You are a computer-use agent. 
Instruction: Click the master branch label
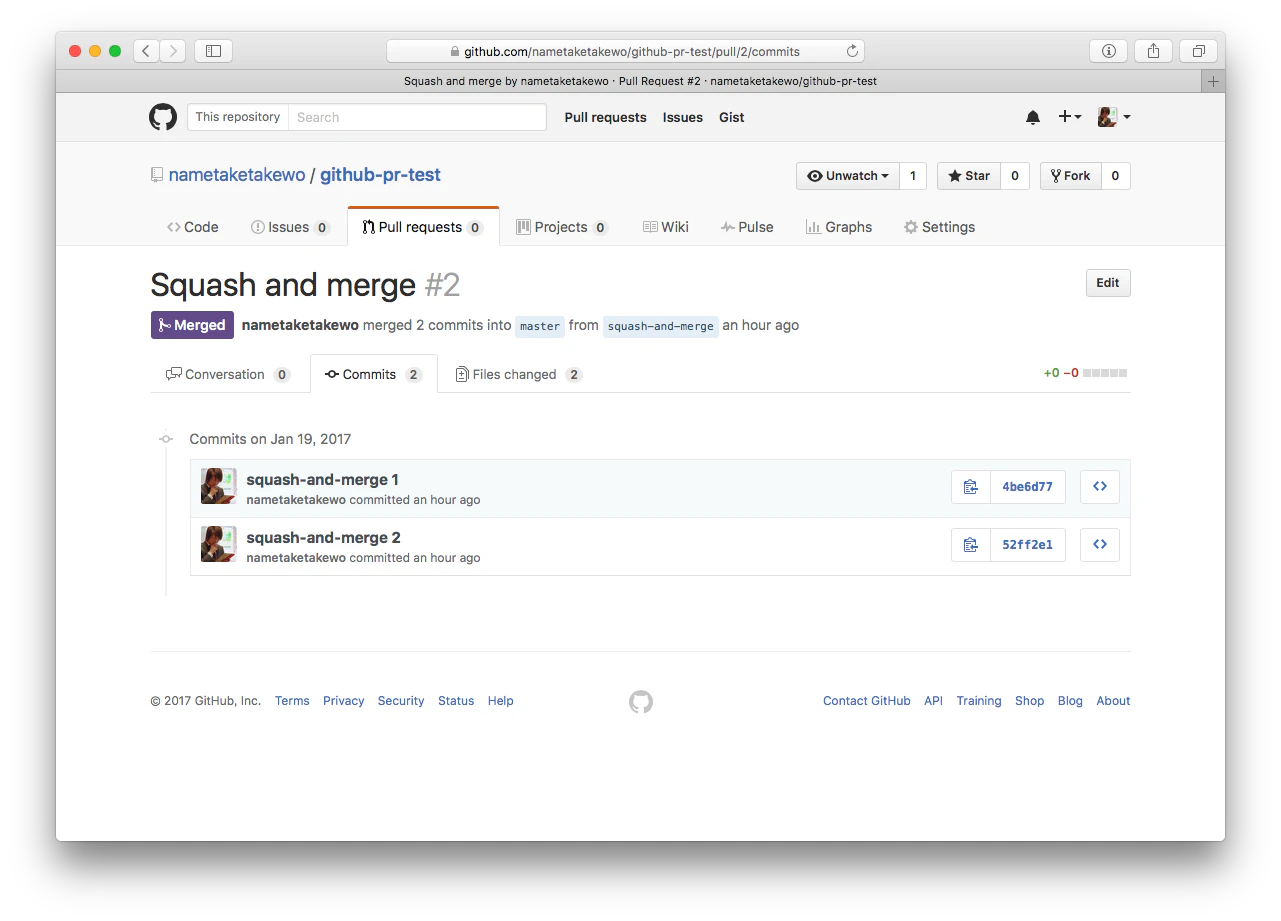click(x=540, y=326)
